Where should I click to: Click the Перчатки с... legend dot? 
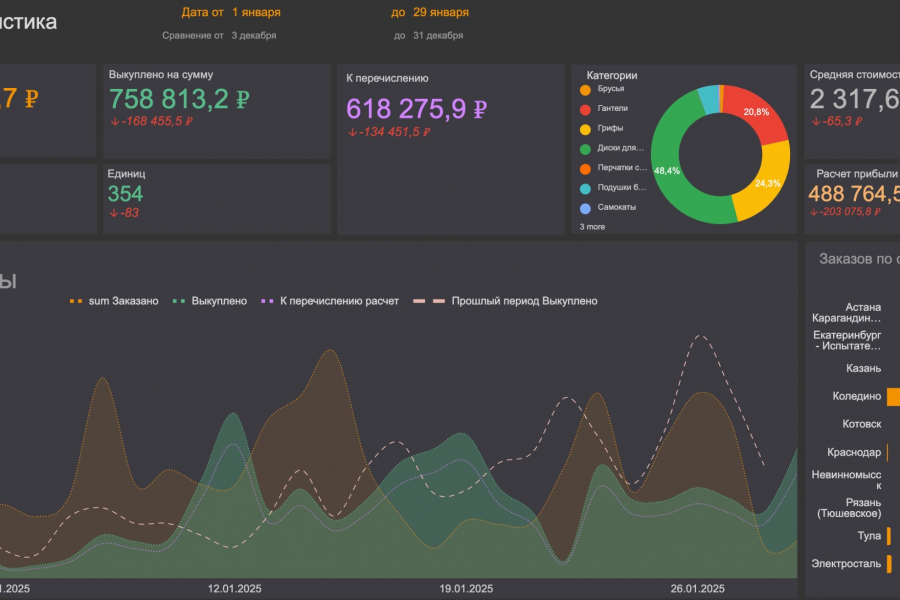click(x=585, y=169)
